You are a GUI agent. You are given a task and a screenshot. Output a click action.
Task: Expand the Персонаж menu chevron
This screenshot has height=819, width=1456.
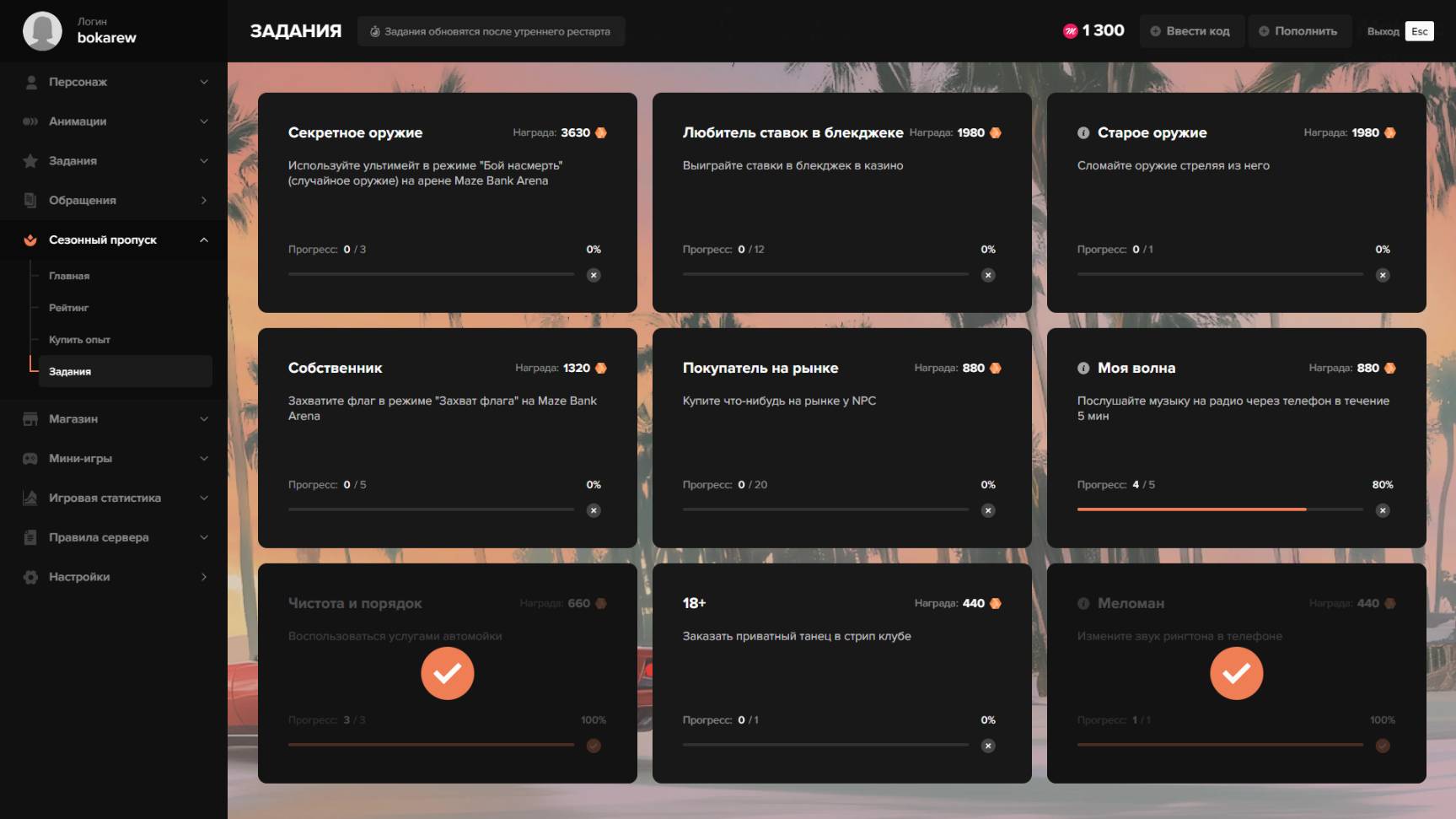pyautogui.click(x=204, y=82)
